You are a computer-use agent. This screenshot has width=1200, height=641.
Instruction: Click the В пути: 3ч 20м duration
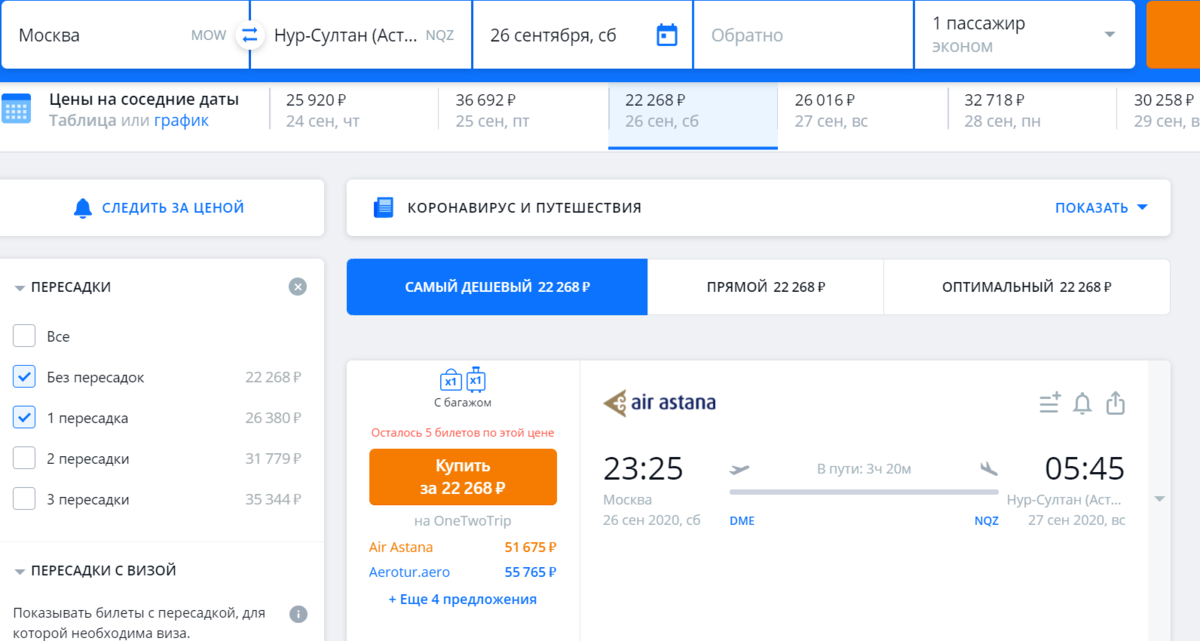[864, 468]
